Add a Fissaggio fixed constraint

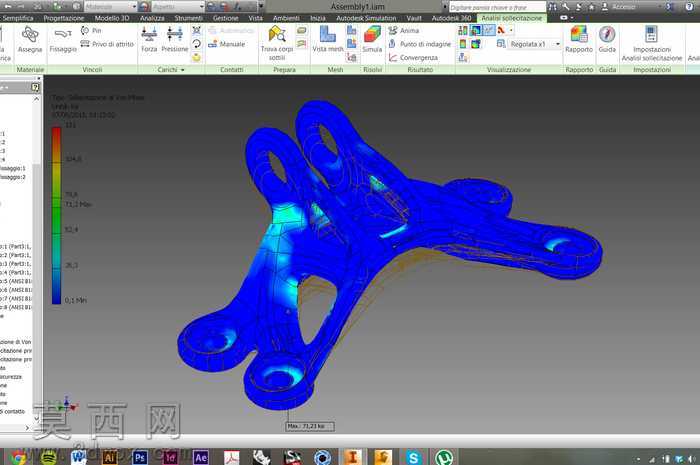click(x=63, y=39)
